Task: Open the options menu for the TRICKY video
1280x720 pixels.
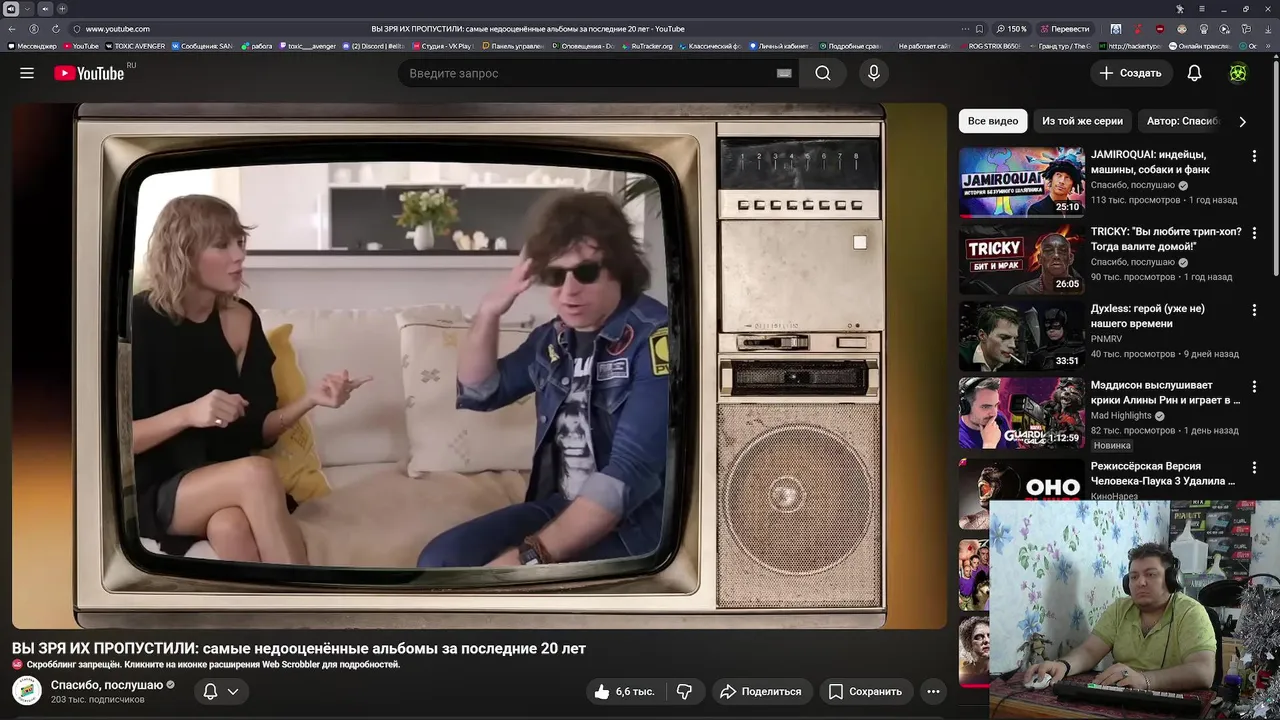Action: click(x=1254, y=233)
